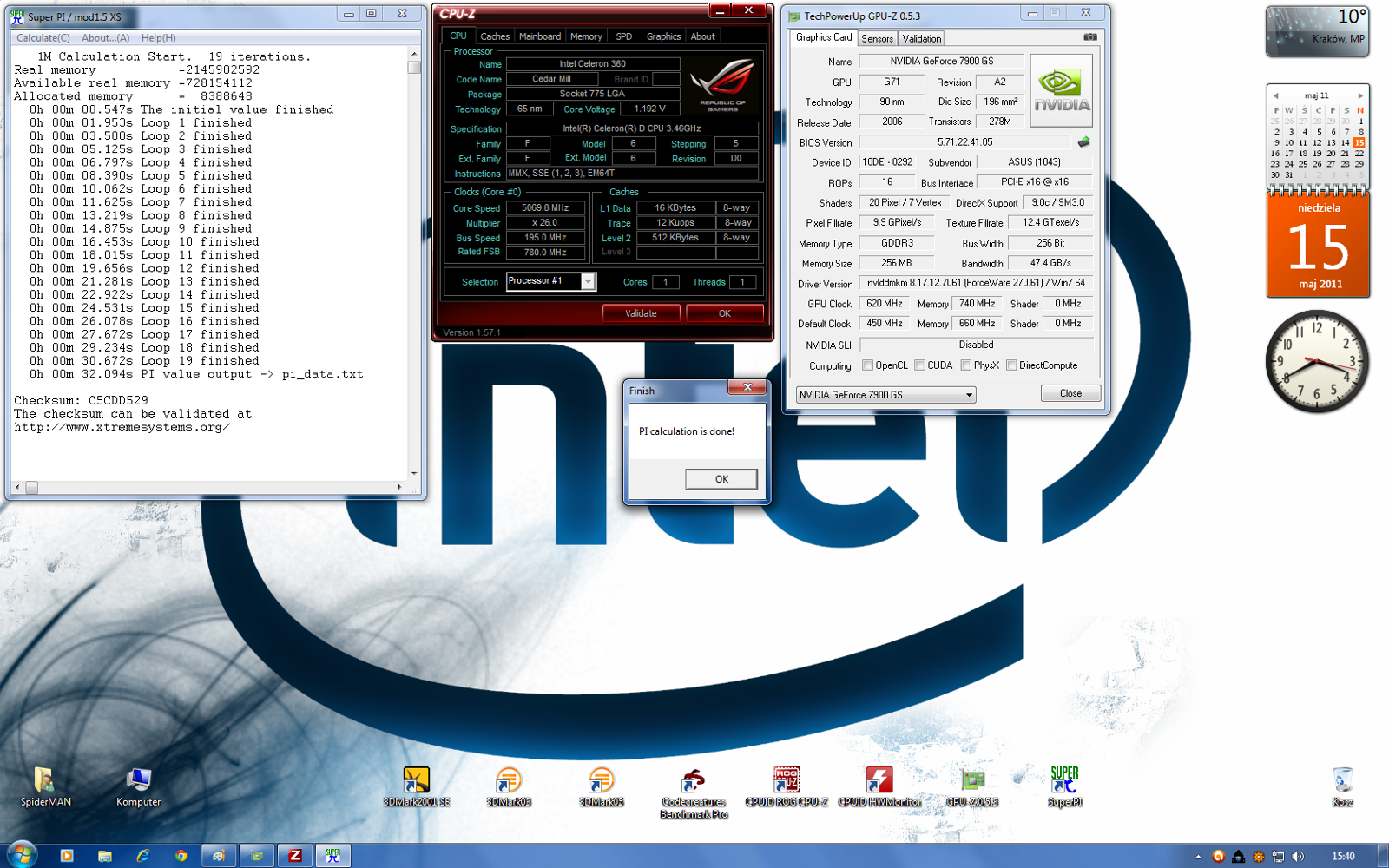Image resolution: width=1389 pixels, height=868 pixels.
Task: Click the GPU-Z Close button
Action: tap(1070, 394)
